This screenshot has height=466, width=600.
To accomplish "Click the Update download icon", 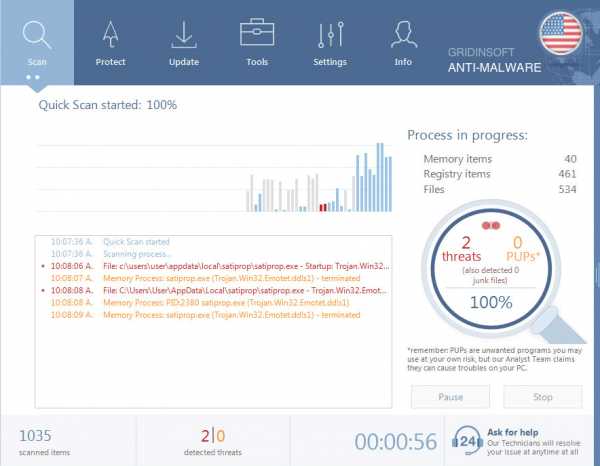I will (184, 34).
